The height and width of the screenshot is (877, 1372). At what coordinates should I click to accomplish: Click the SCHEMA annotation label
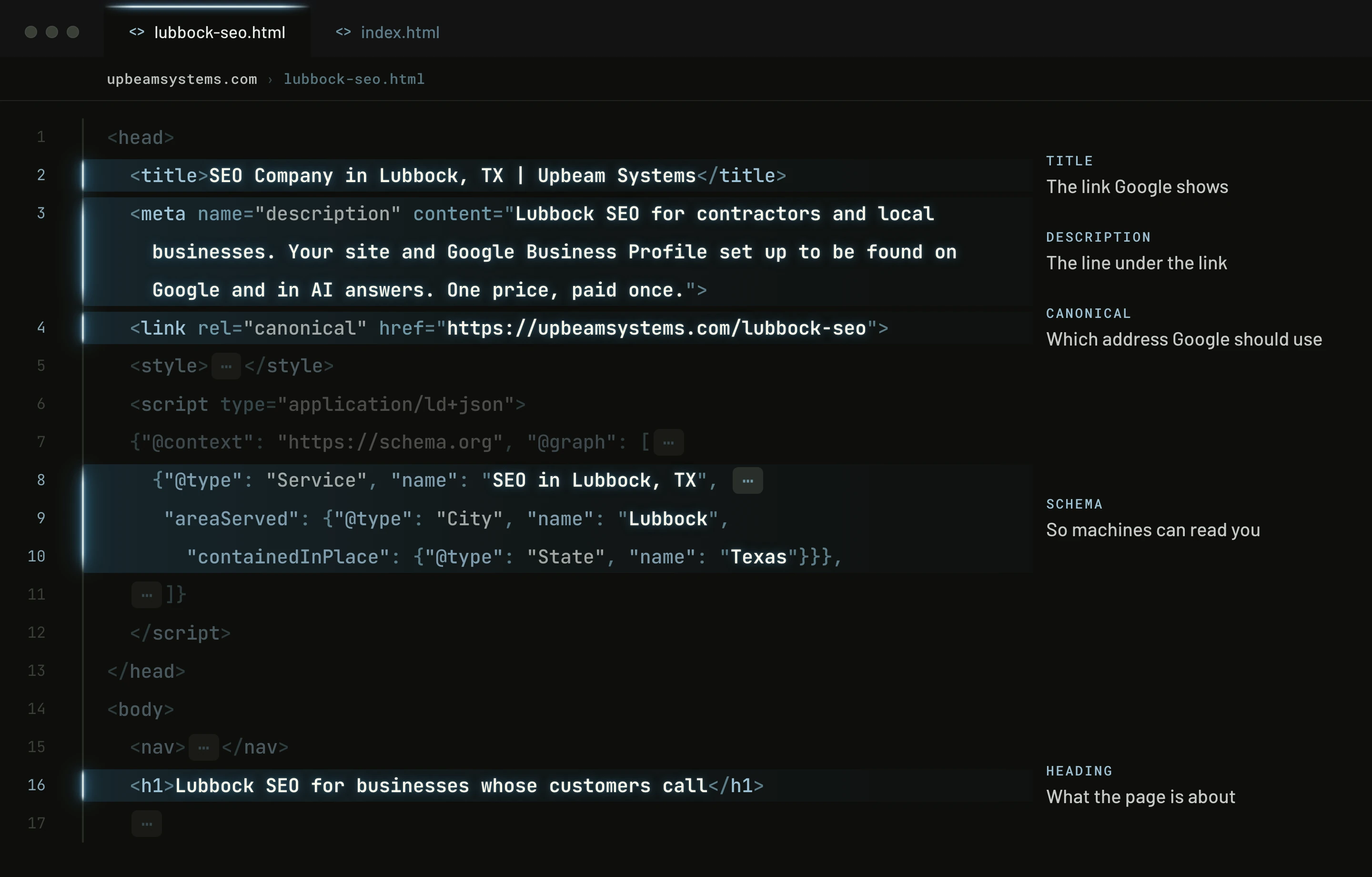click(x=1074, y=504)
